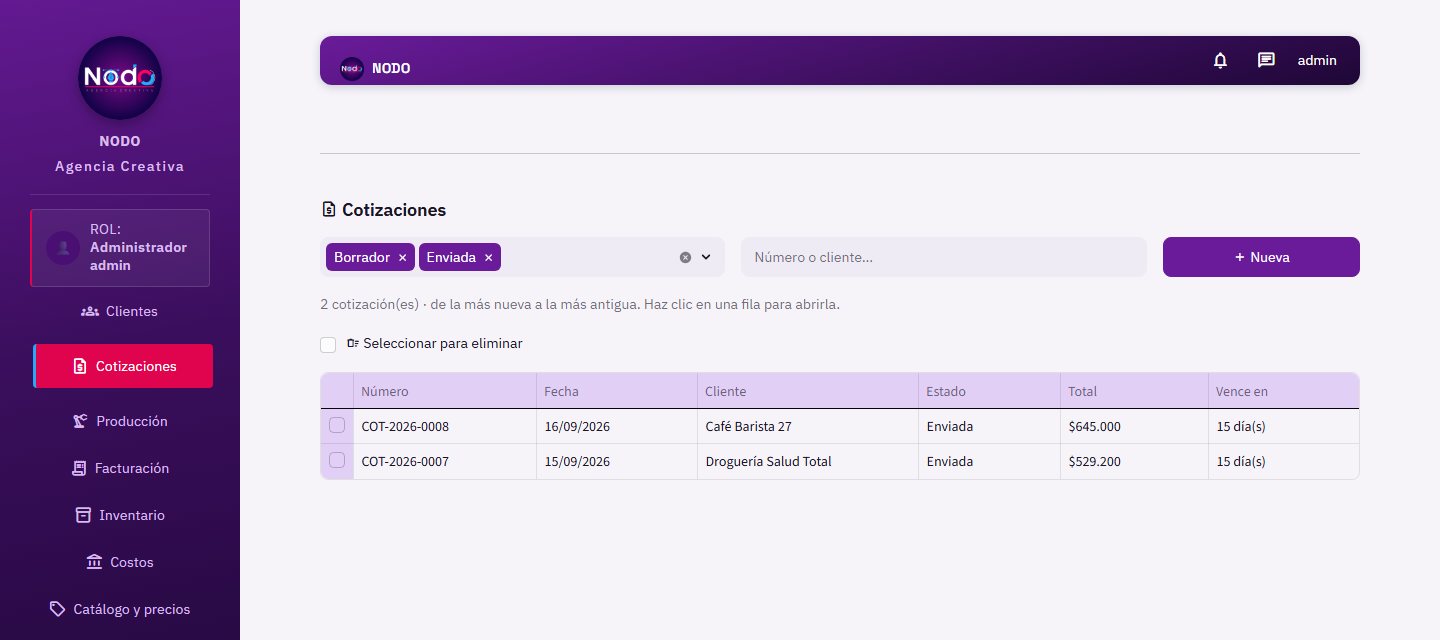This screenshot has width=1440, height=640.
Task: Sort by Fecha column header
Action: (617, 391)
